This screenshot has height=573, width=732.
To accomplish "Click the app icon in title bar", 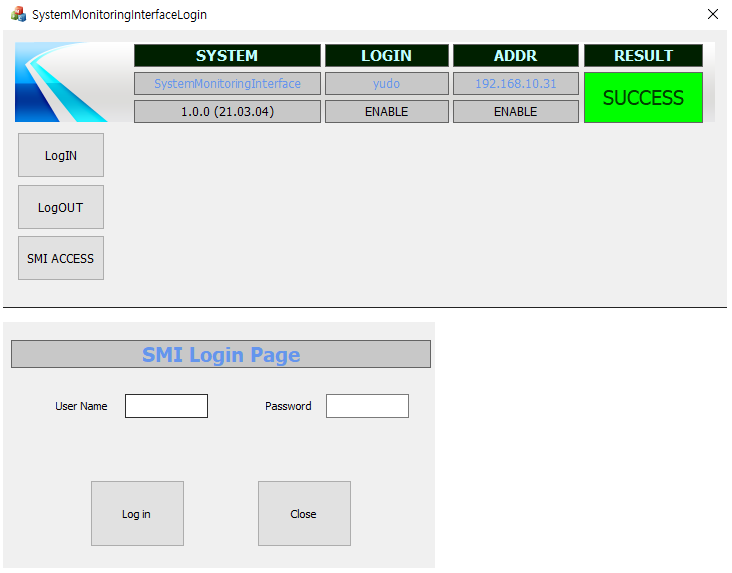I will pyautogui.click(x=18, y=14).
